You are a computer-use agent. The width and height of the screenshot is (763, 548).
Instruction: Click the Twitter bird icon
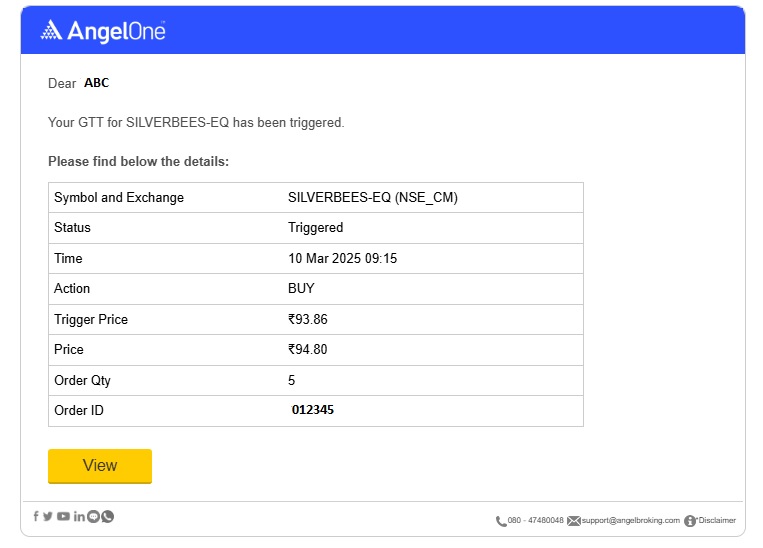point(48,517)
